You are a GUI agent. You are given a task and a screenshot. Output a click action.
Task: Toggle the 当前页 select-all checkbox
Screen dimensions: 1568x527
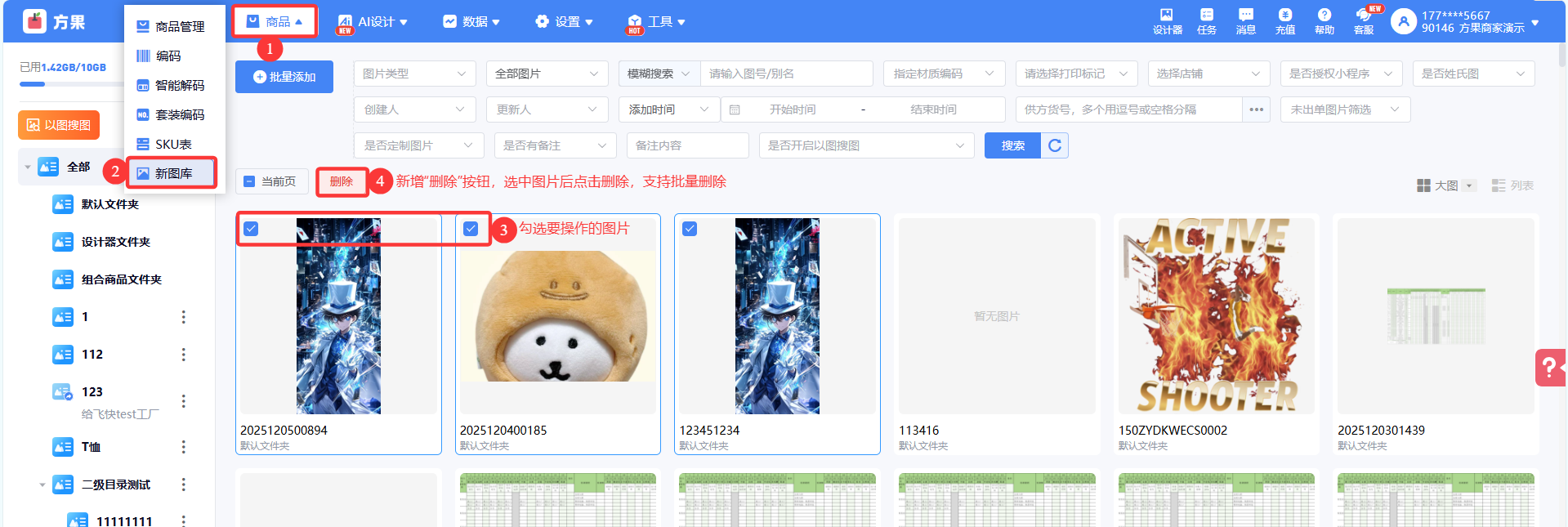[x=249, y=181]
